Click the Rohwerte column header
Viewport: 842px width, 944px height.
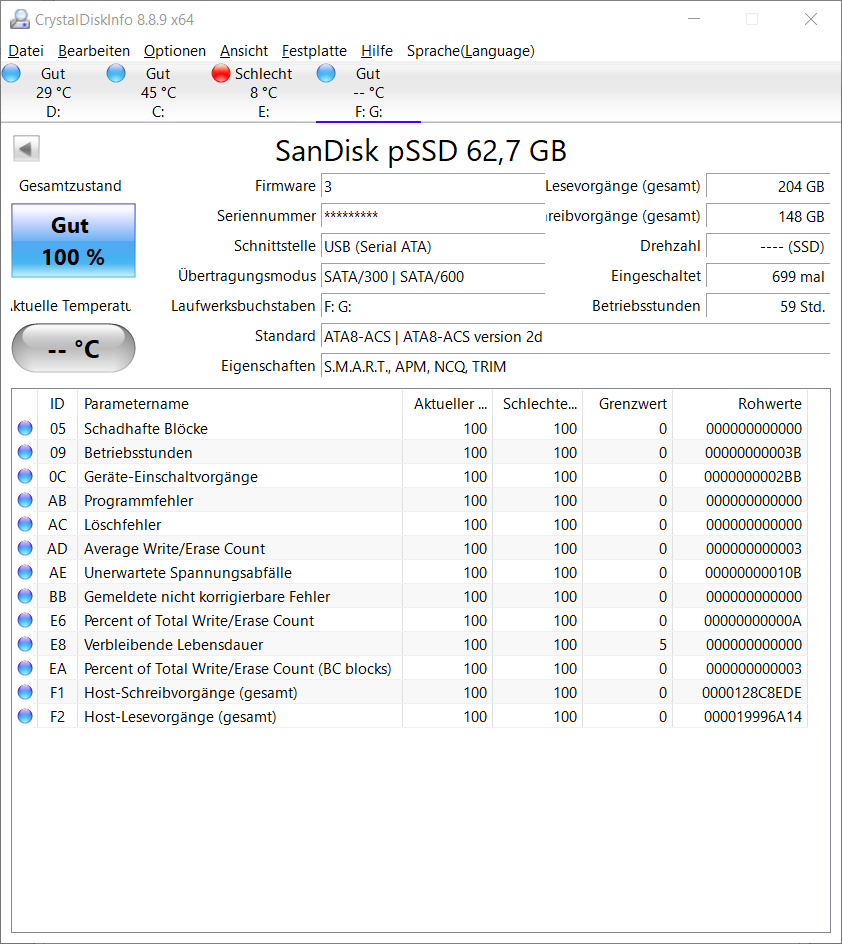740,403
